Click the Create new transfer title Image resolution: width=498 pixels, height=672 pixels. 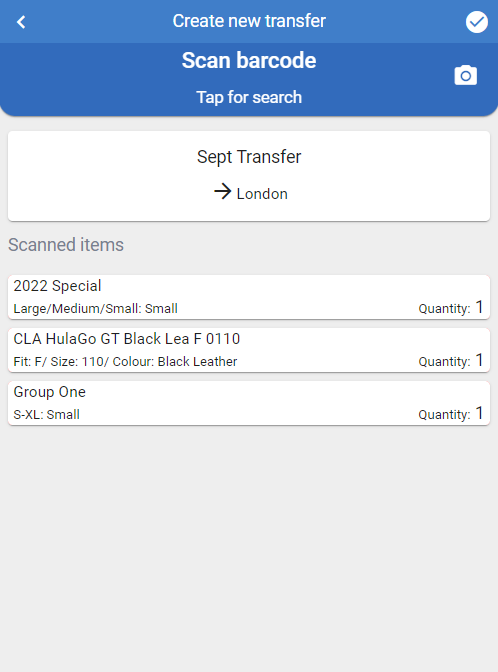click(x=249, y=21)
